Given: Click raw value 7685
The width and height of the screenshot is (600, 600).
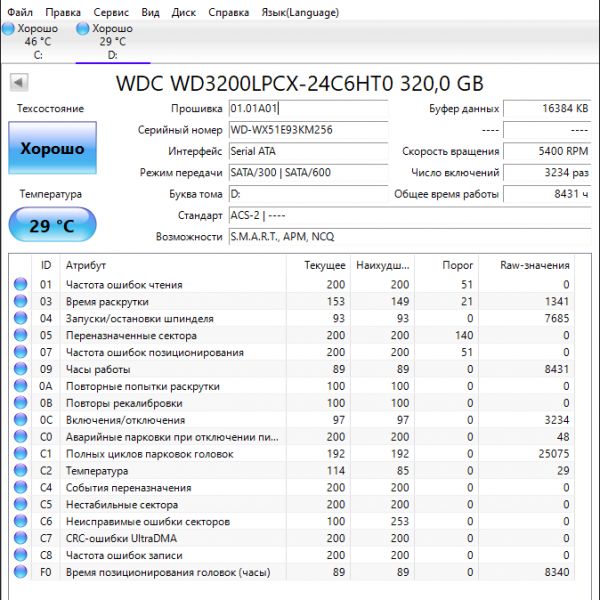Looking at the screenshot, I should [557, 318].
